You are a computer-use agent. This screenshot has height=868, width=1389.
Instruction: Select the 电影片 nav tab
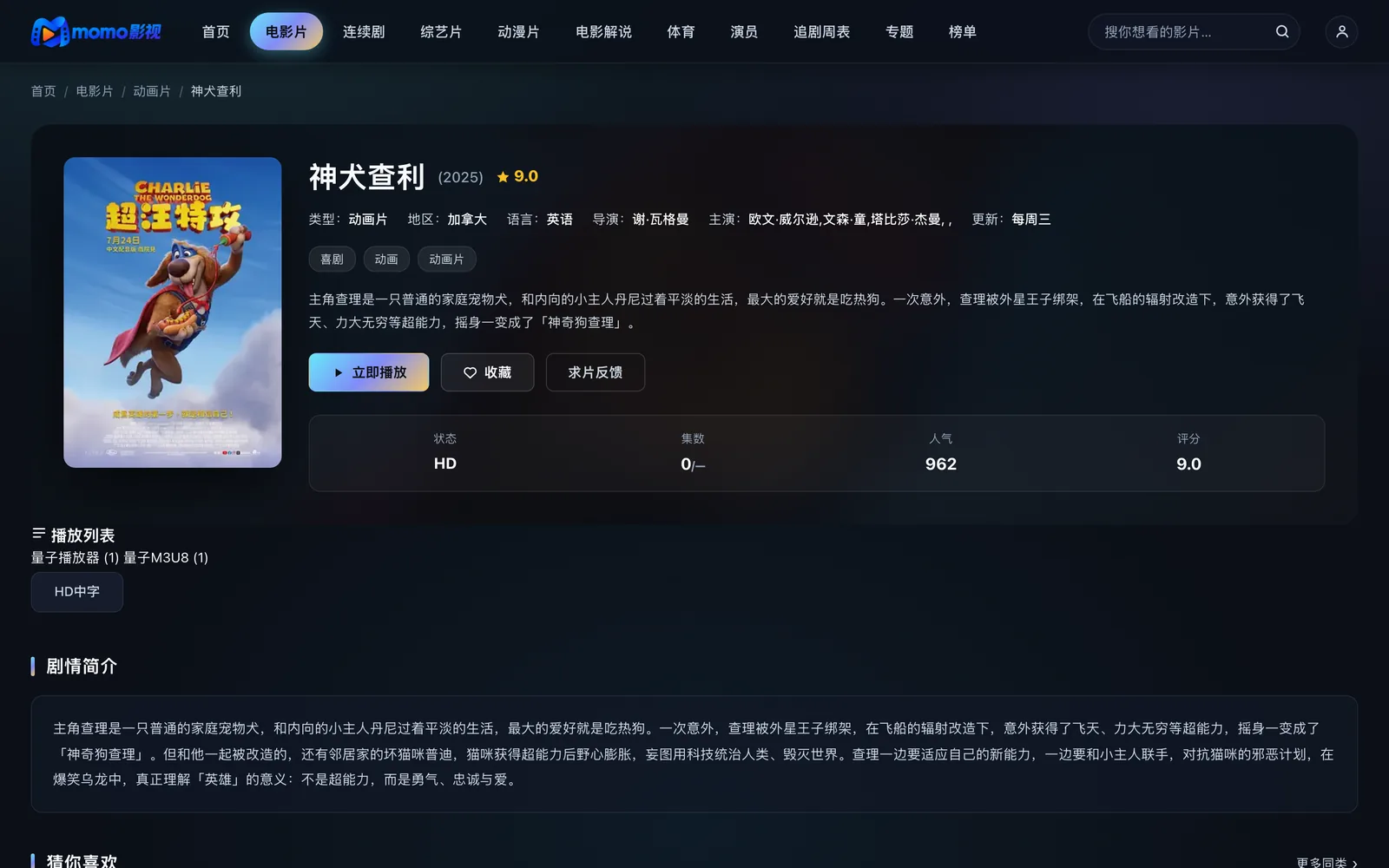click(286, 31)
